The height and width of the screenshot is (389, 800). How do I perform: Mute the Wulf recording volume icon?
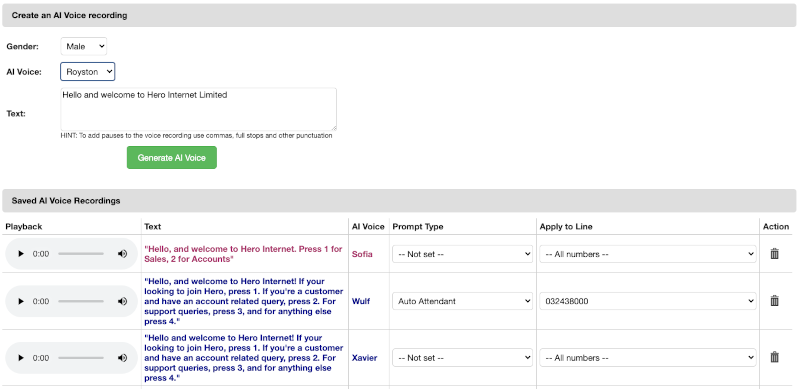pos(122,301)
